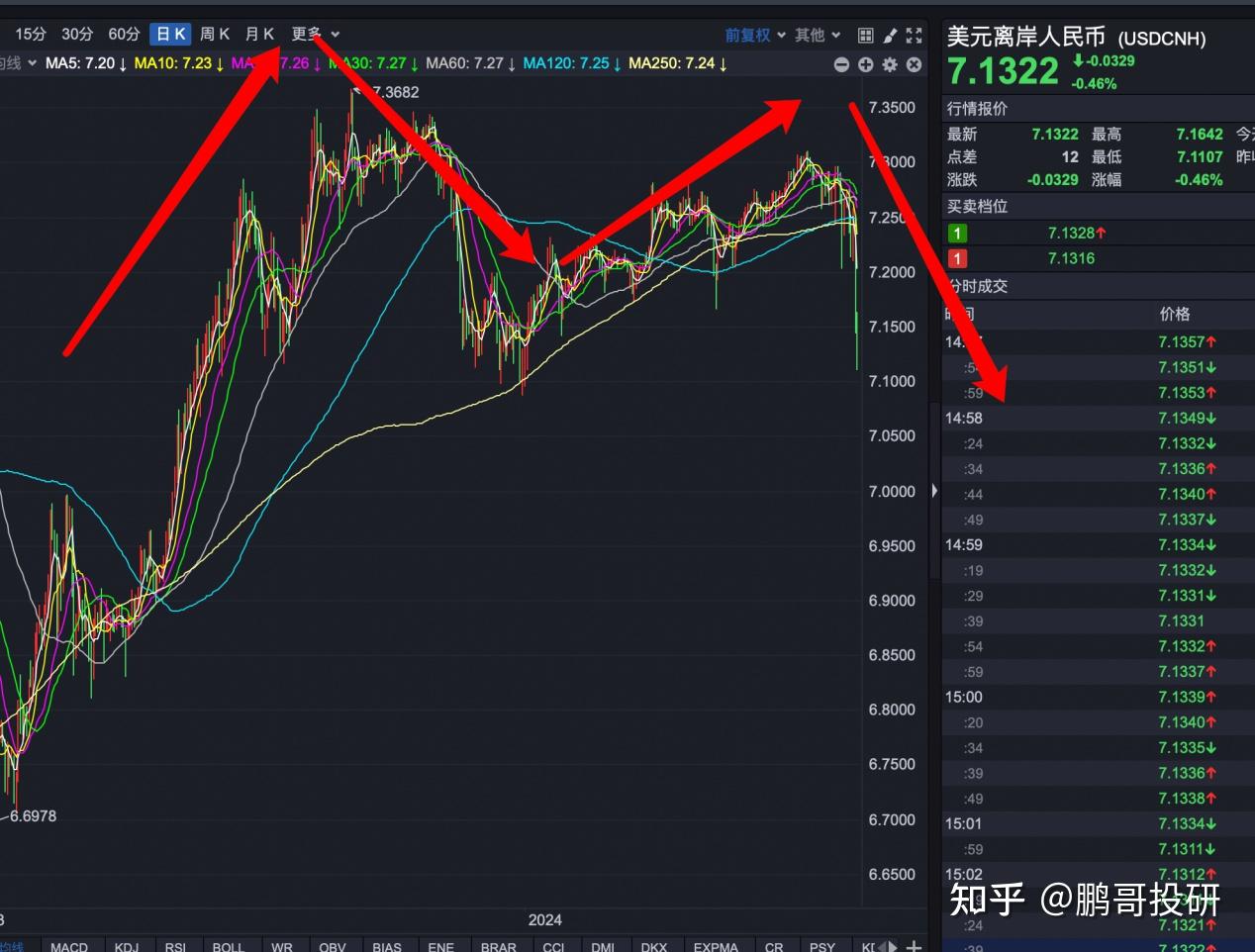Viewport: 1255px width, 952px height.
Task: Select the 60分 period button
Action: click(123, 33)
